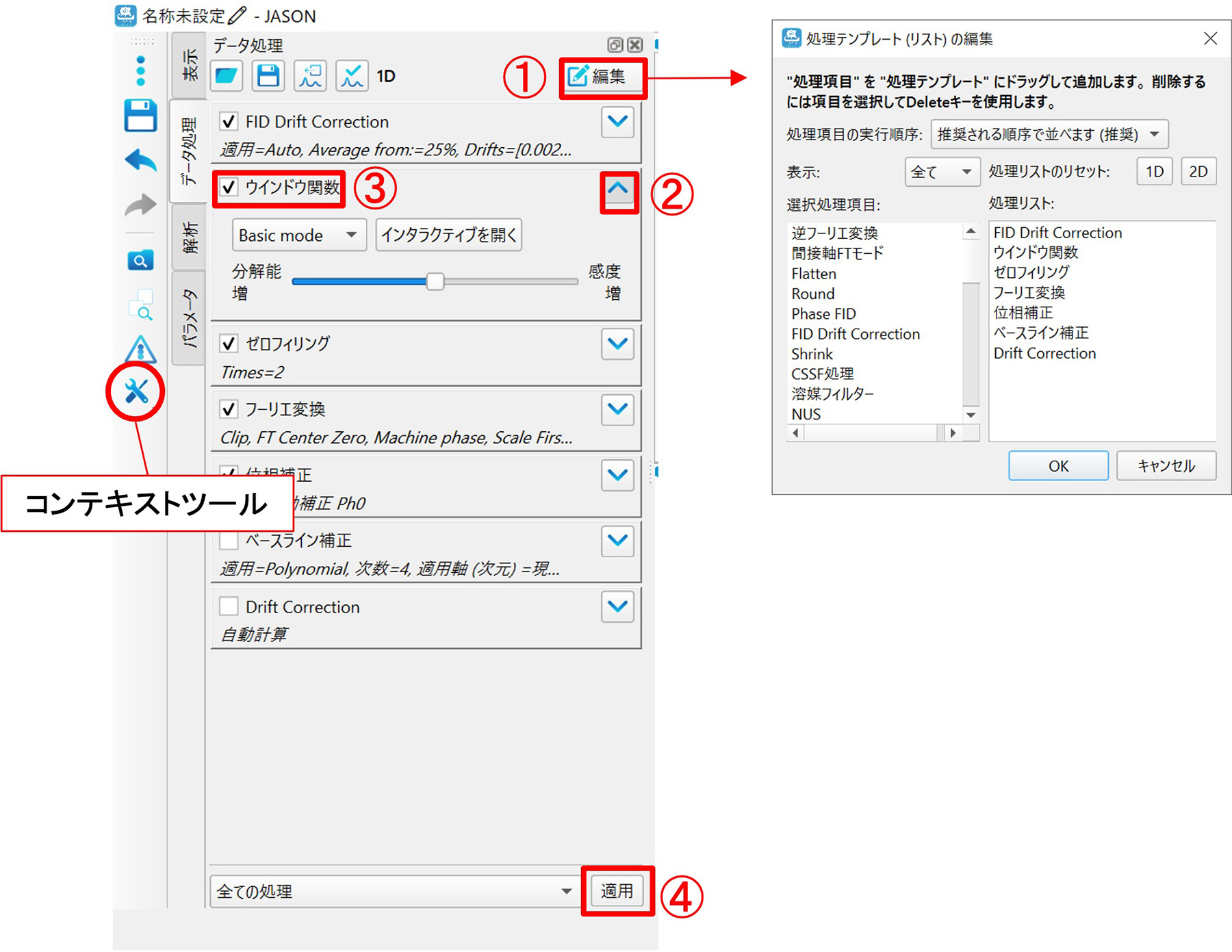1232x952 pixels.
Task: Click the インタラクティブを開く button
Action: click(x=448, y=235)
